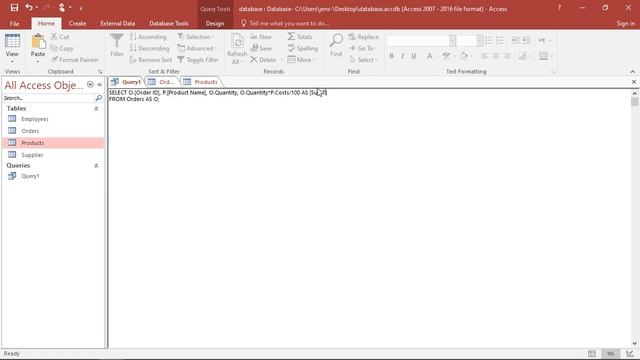
Task: Collapse the navigation pane shutter
Action: [x=100, y=84]
